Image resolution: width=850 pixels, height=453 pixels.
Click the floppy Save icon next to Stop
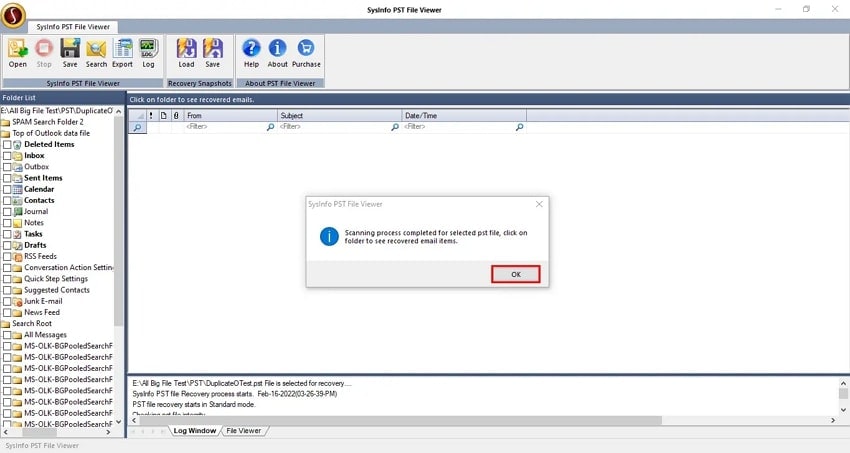pos(70,49)
